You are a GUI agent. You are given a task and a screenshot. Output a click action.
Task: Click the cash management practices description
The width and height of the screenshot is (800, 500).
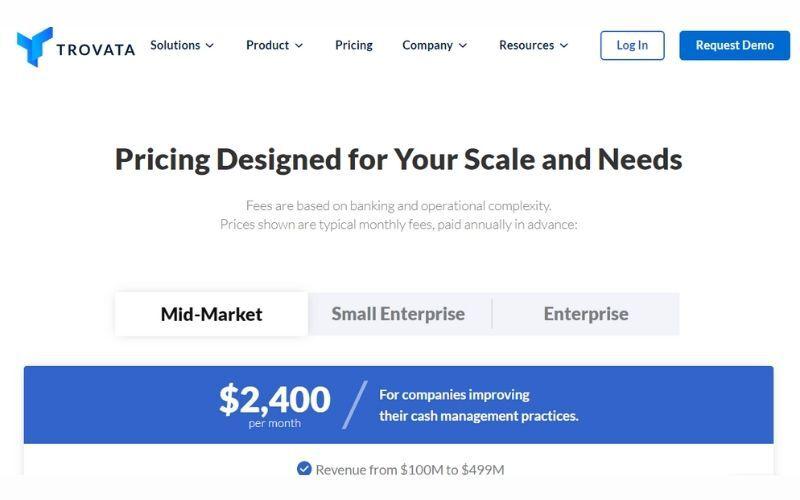pyautogui.click(x=478, y=405)
